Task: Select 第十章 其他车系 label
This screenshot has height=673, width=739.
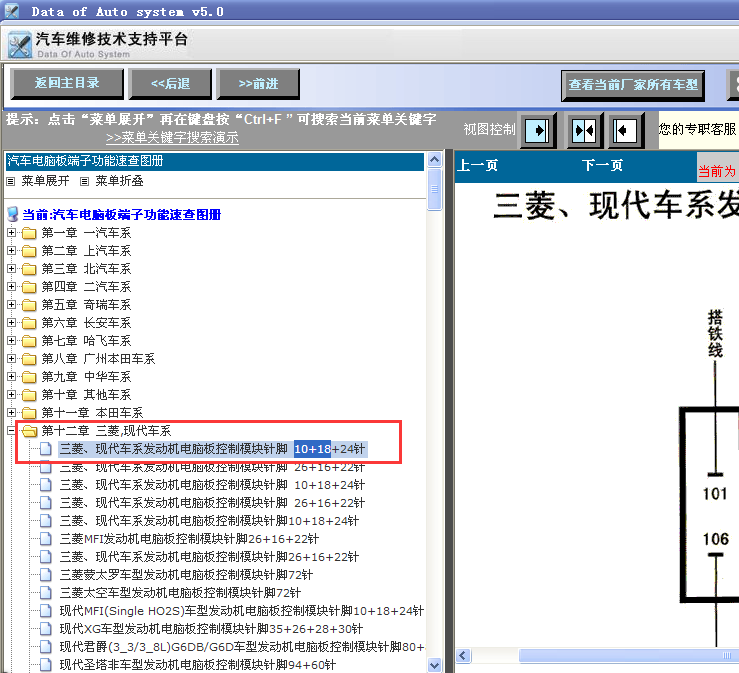Action: pos(86,394)
